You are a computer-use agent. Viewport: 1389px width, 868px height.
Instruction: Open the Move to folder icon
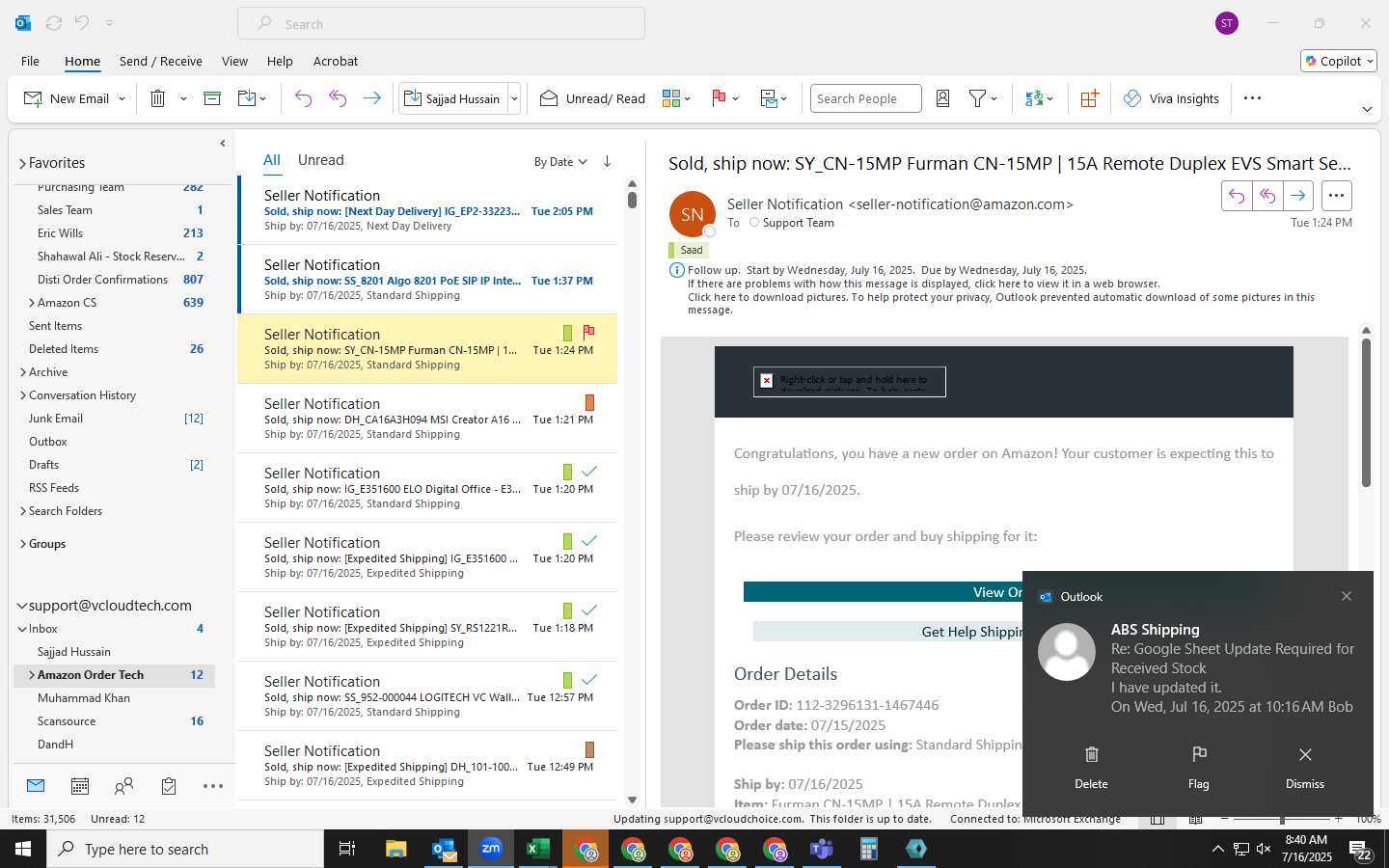coord(247,98)
